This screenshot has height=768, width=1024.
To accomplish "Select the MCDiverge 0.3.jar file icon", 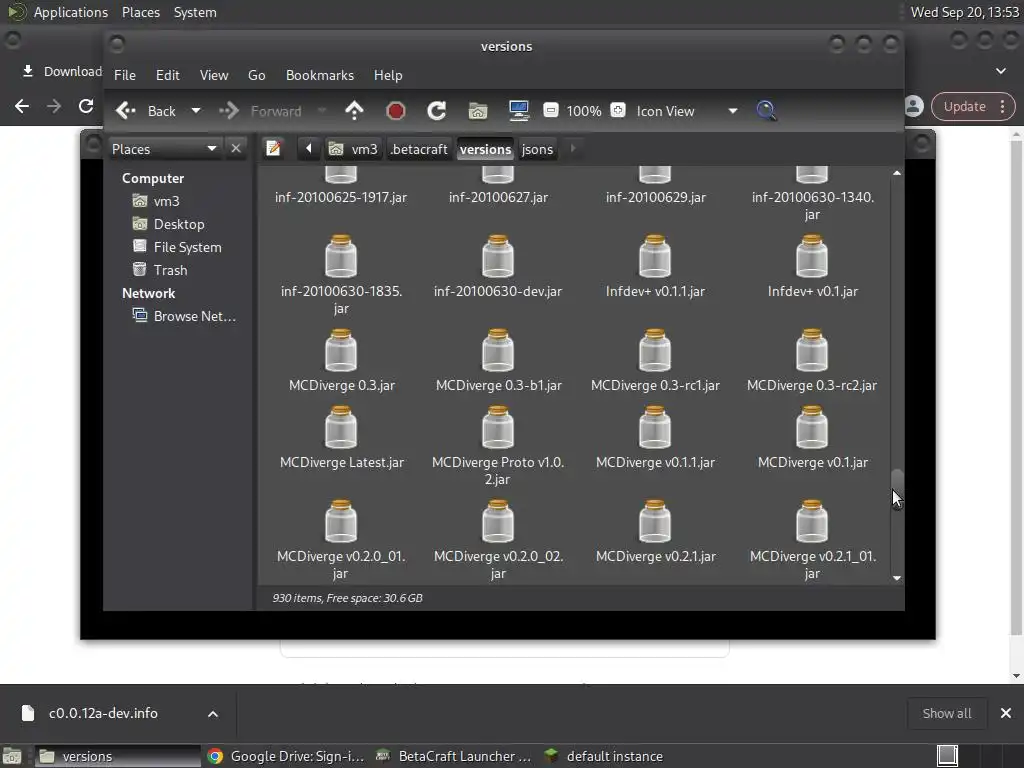I will [x=341, y=351].
